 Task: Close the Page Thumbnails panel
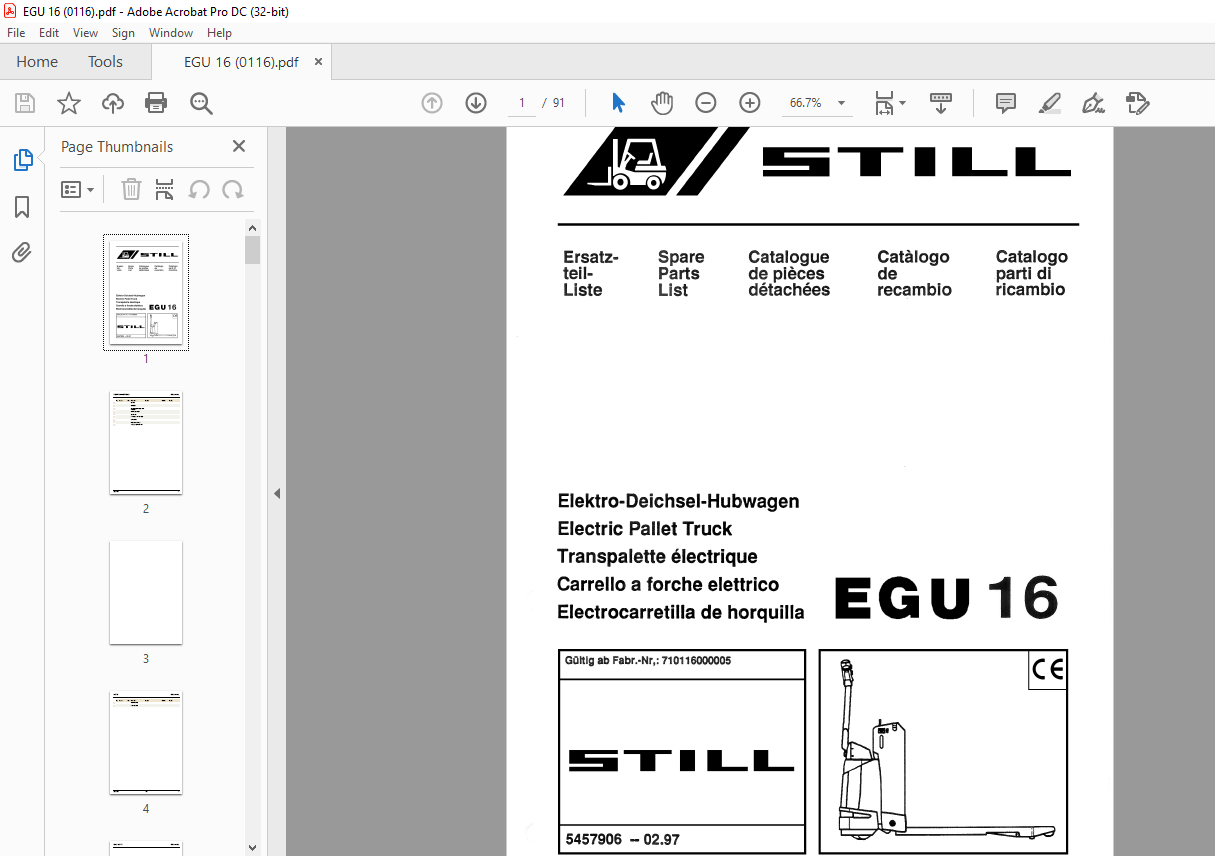pyautogui.click(x=239, y=146)
